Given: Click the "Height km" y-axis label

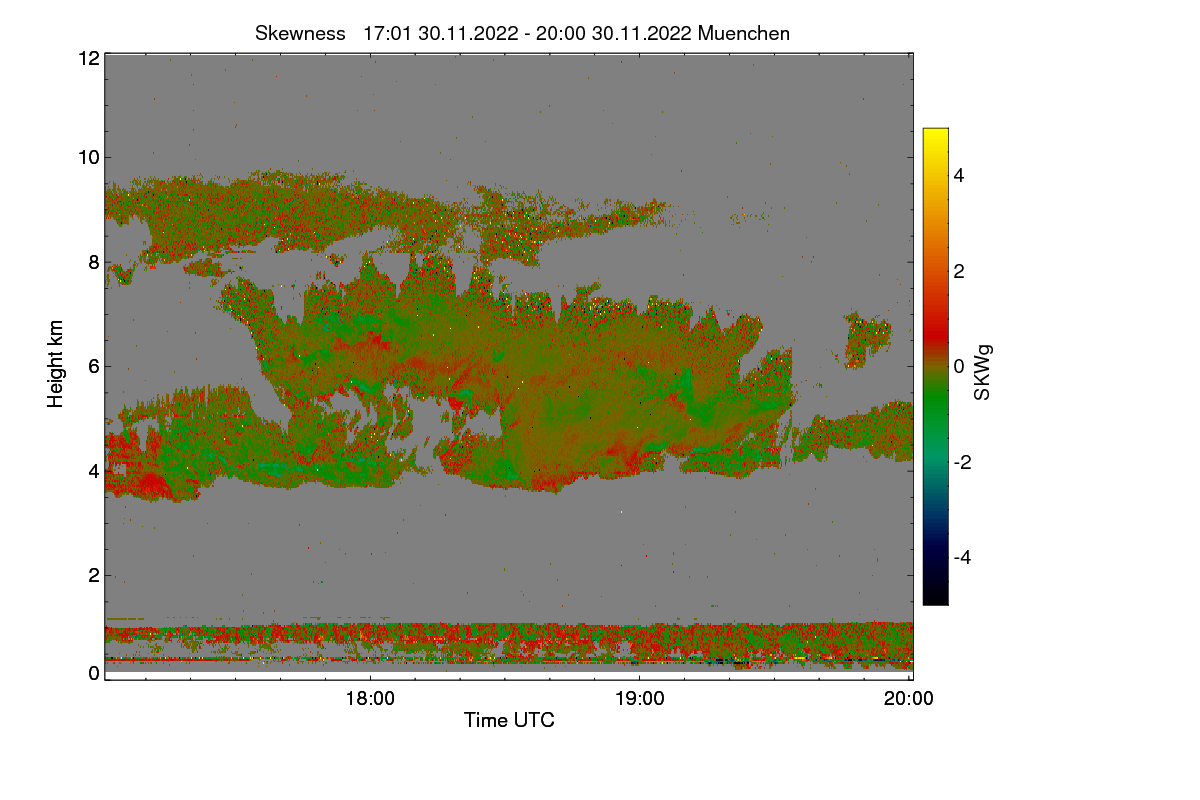Looking at the screenshot, I should (57, 364).
